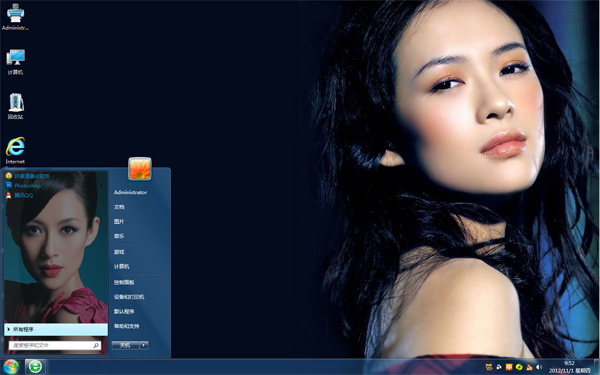The width and height of the screenshot is (600, 375).
Task: Open the QQ penguin tray icon
Action: pos(529,367)
